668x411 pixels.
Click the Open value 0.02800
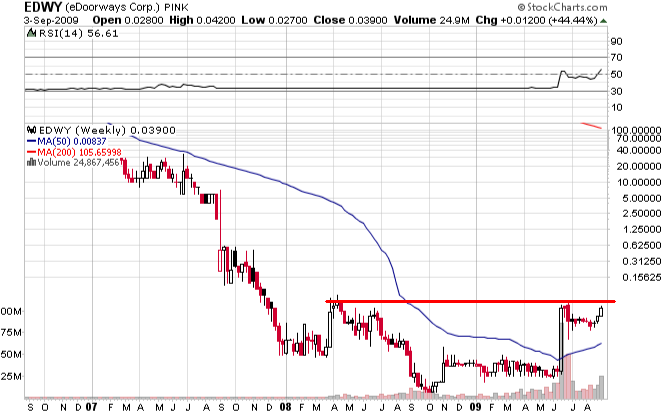(x=145, y=20)
